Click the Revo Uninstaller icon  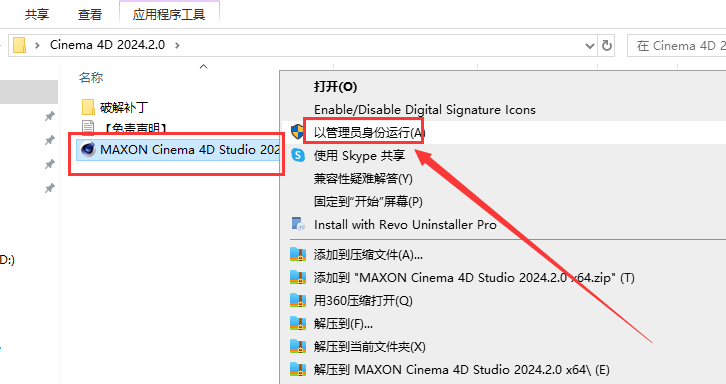point(298,224)
